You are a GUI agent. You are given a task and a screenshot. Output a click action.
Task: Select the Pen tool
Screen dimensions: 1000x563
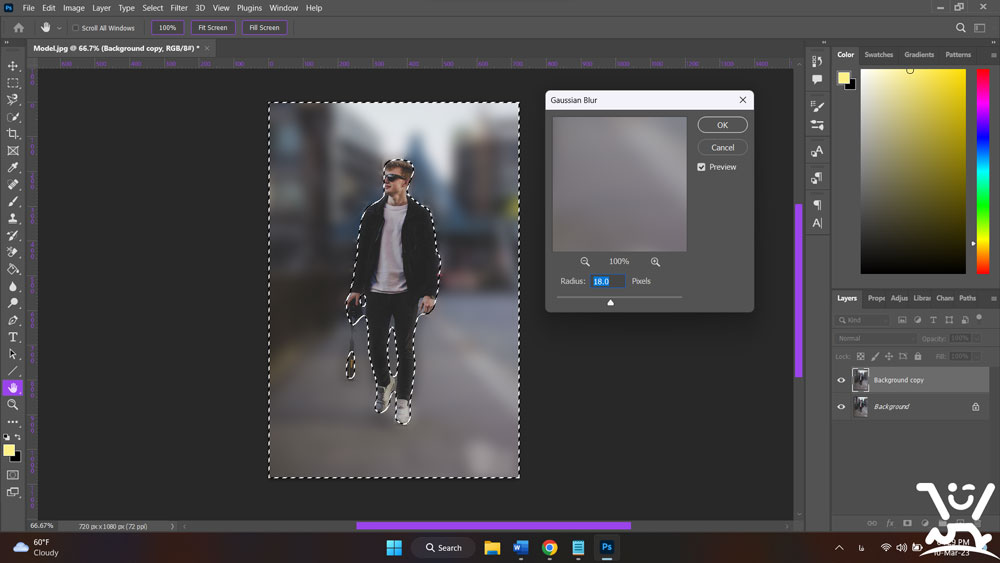point(13,320)
